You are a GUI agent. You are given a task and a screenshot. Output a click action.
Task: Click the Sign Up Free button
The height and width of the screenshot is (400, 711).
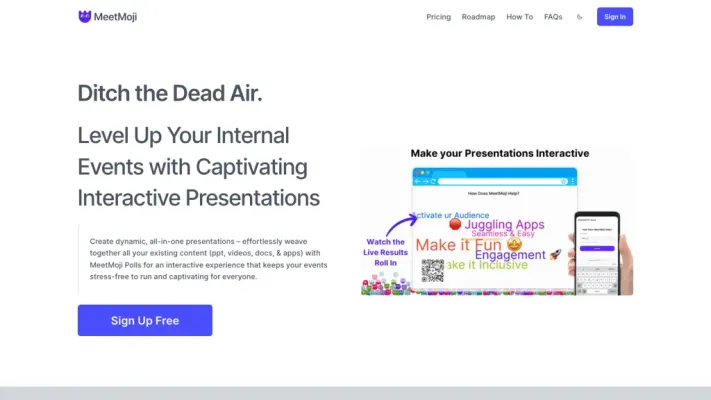click(145, 320)
